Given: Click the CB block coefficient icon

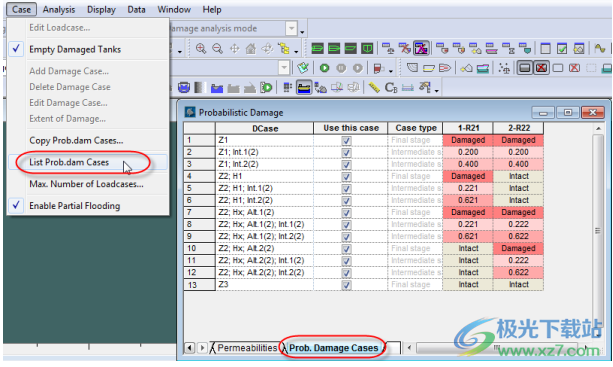Looking at the screenshot, I should click(x=391, y=88).
